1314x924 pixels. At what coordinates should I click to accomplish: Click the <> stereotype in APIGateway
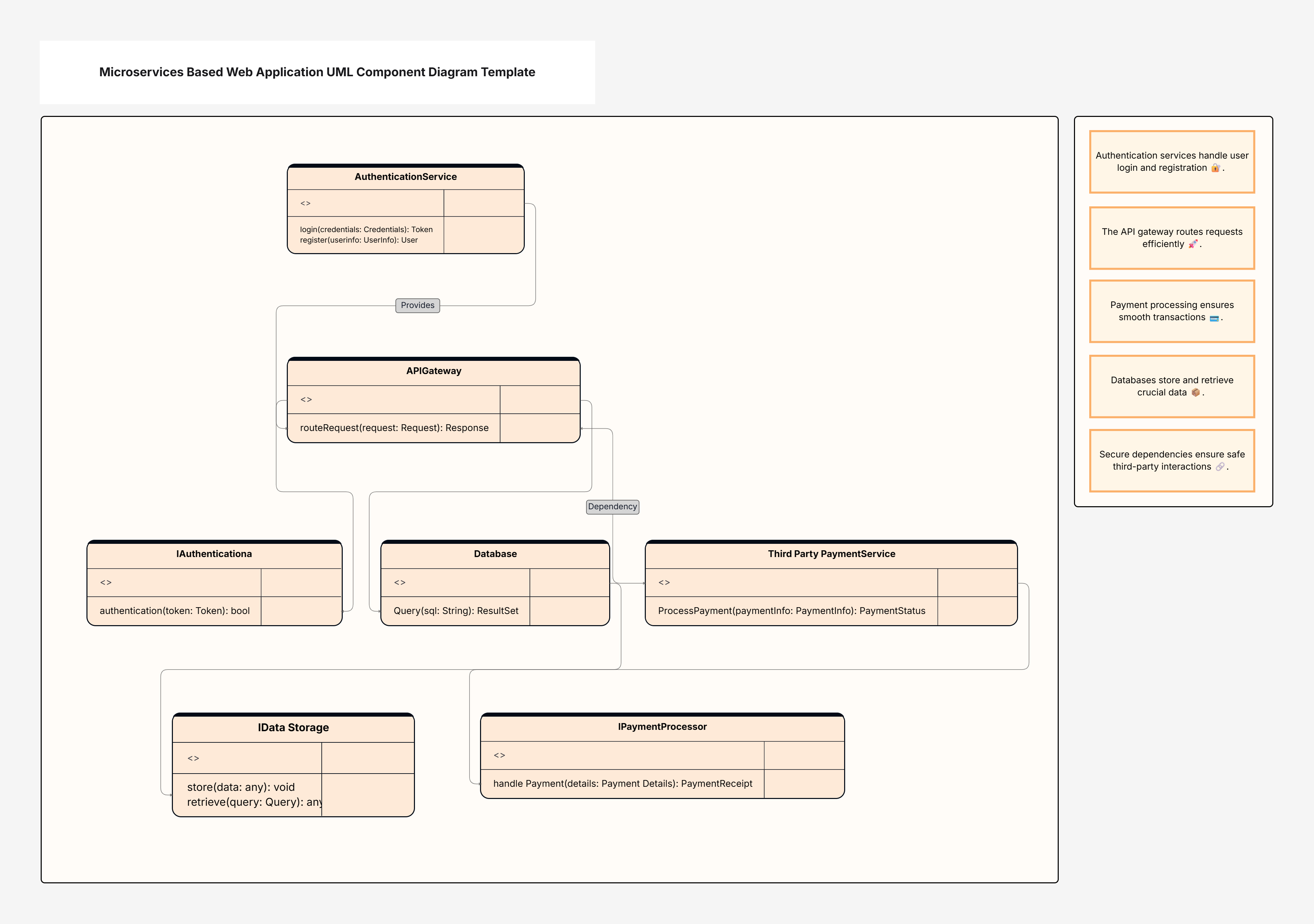pyautogui.click(x=306, y=400)
